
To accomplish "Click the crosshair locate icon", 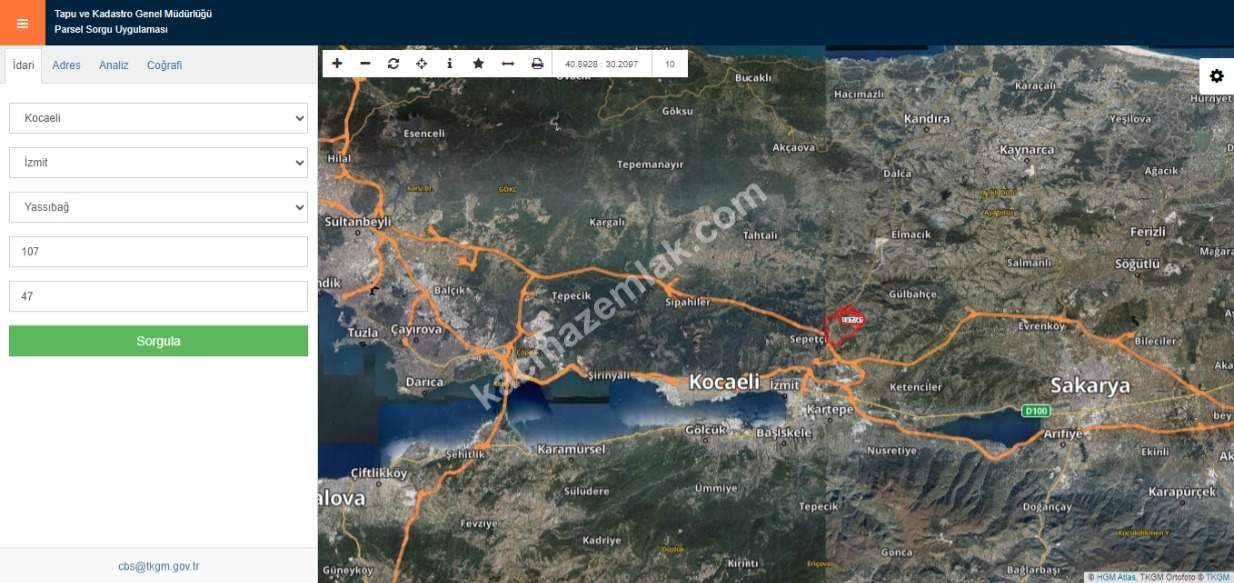I will 421,64.
